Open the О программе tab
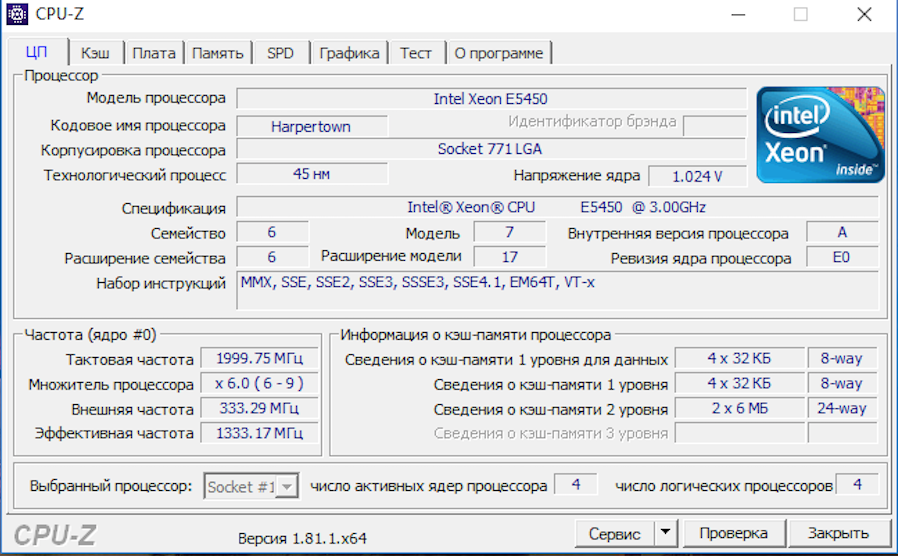 pyautogui.click(x=498, y=53)
